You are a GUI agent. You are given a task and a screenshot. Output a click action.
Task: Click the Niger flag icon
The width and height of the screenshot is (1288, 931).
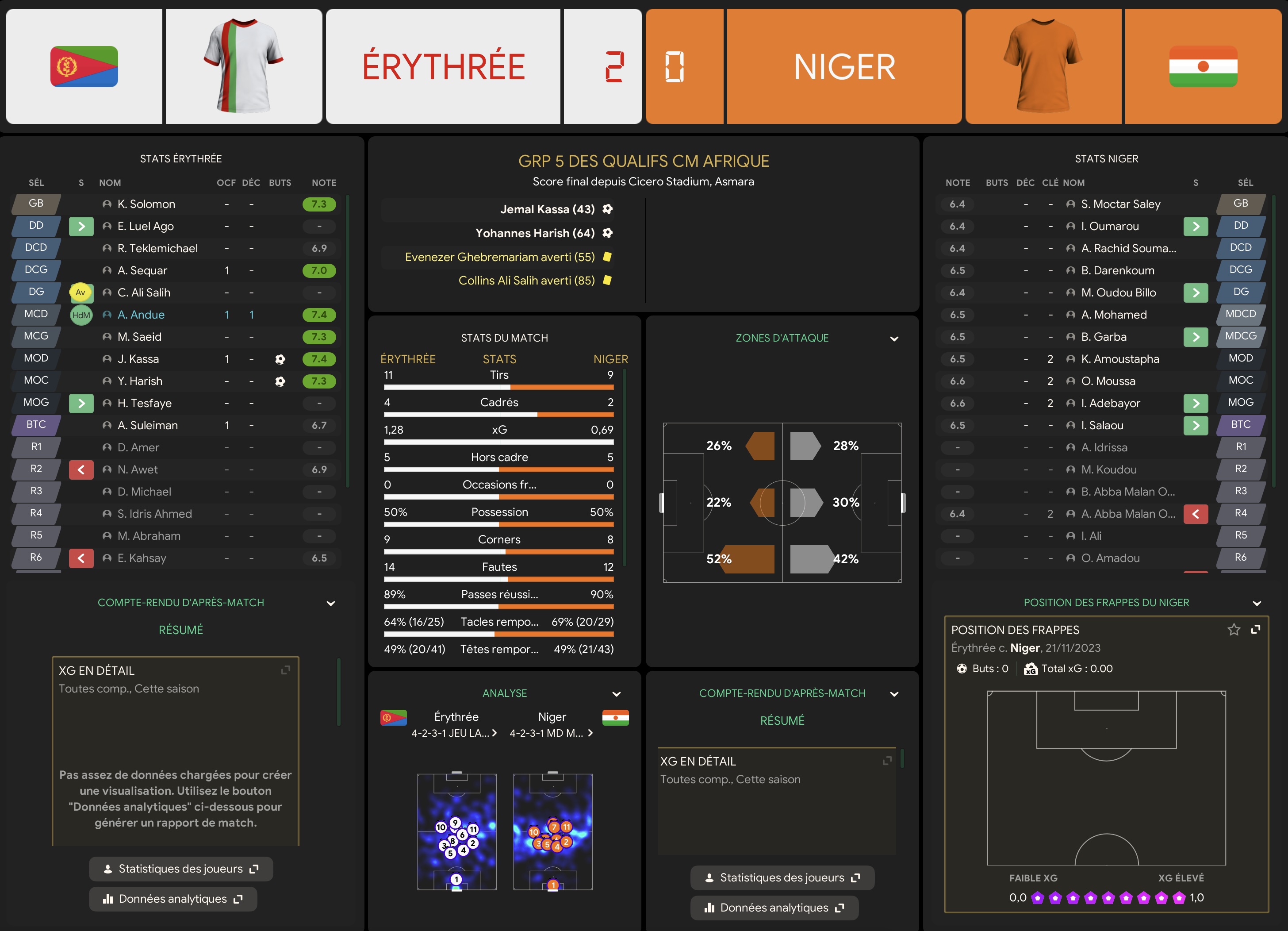1203,66
